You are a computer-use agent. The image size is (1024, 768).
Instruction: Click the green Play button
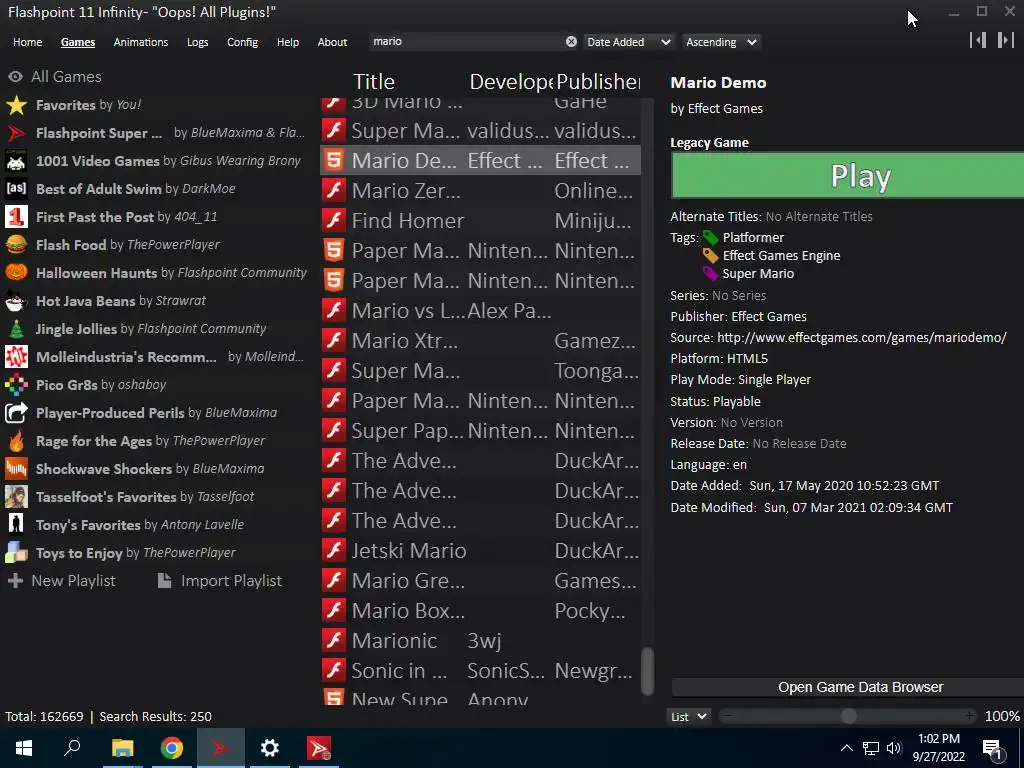pyautogui.click(x=848, y=176)
